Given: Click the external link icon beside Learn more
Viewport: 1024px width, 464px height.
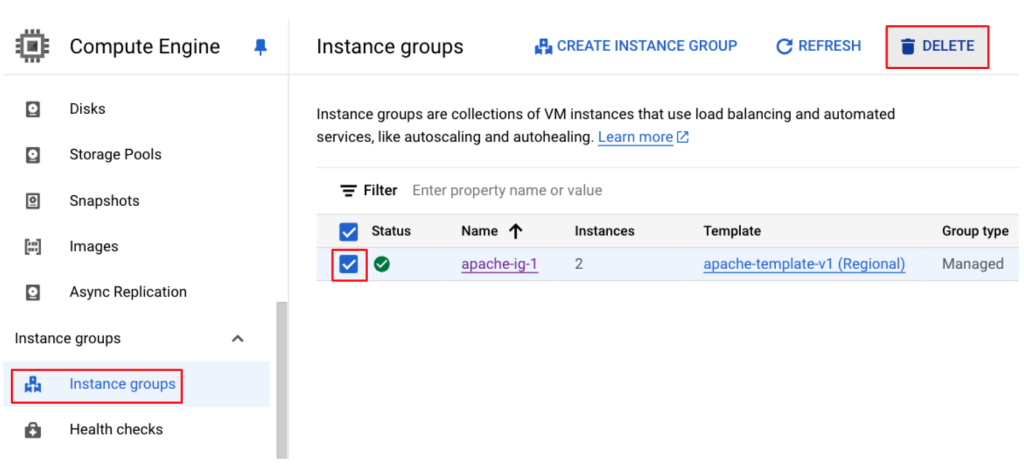Looking at the screenshot, I should (x=683, y=137).
